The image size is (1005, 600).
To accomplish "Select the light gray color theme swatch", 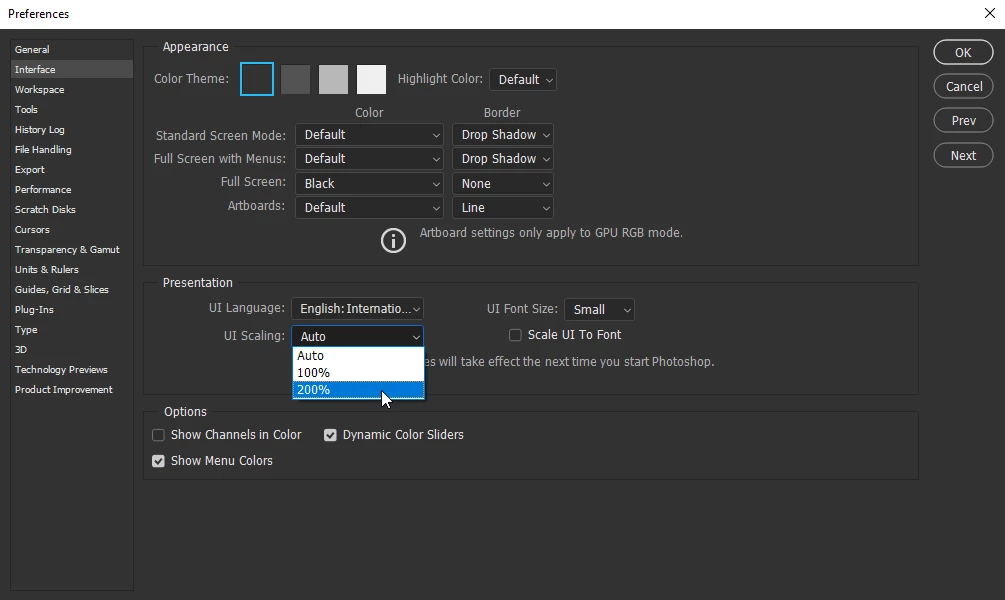I will [x=333, y=79].
